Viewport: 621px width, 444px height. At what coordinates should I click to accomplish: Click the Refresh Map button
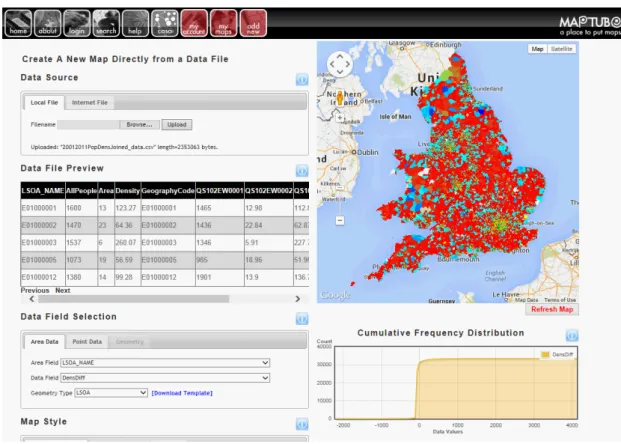(x=552, y=309)
